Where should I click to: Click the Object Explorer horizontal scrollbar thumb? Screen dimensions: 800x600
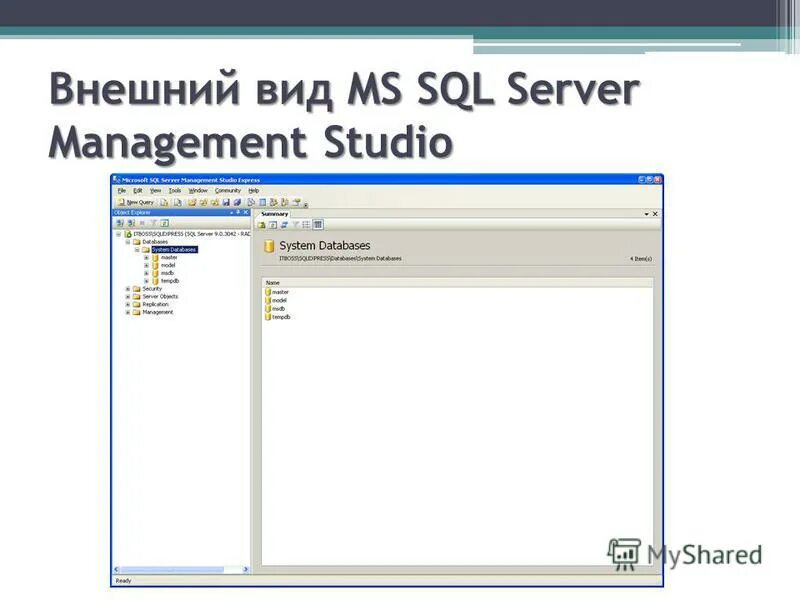point(172,569)
